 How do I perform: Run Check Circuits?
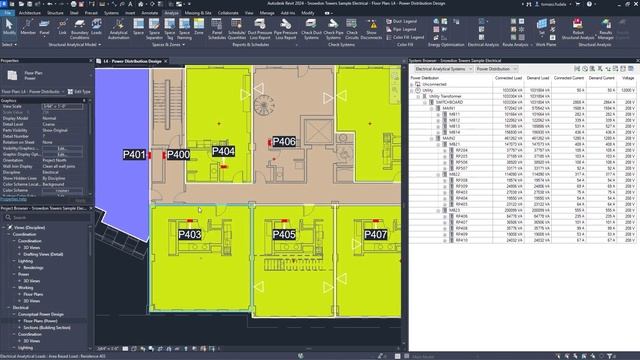351,29
